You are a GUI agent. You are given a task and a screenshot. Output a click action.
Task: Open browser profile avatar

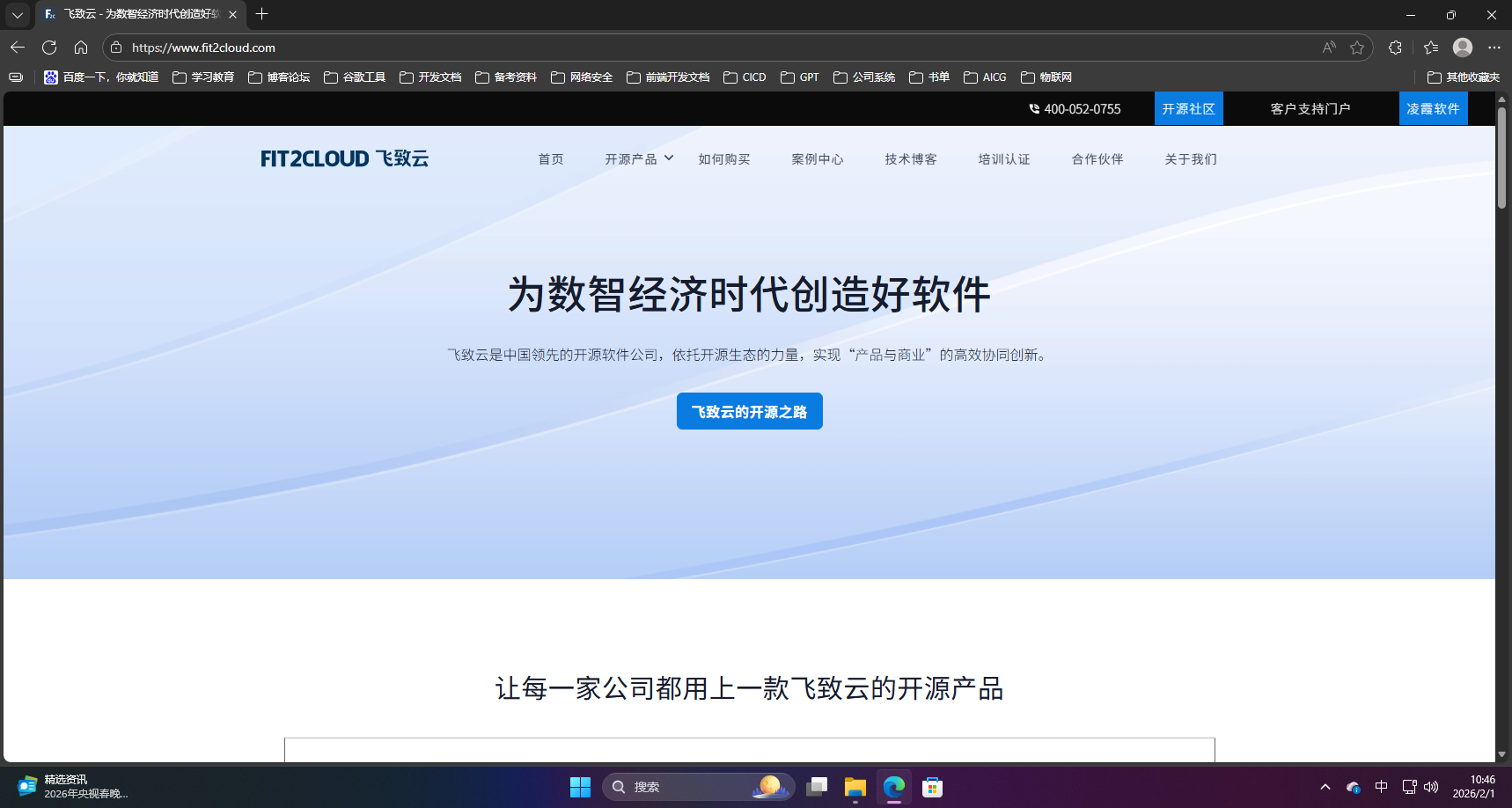(1463, 48)
